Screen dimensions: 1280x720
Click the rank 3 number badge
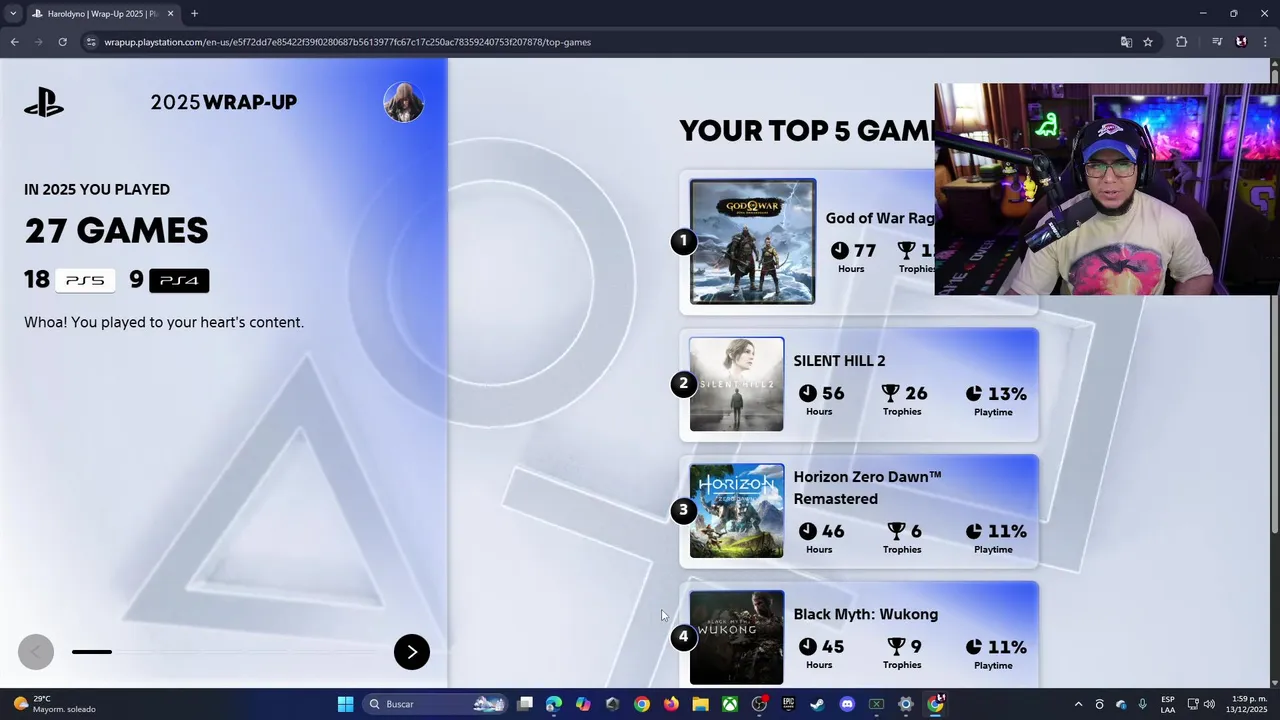click(684, 511)
